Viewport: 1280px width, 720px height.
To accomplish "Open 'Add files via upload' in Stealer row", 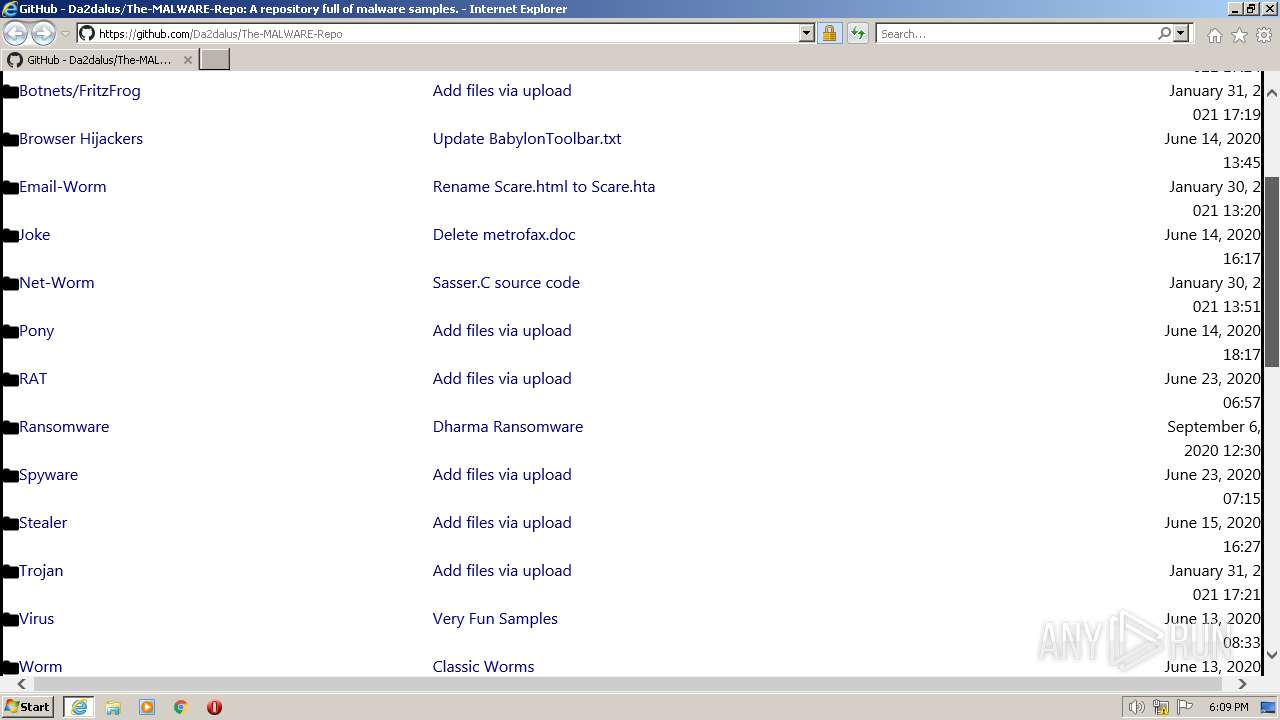I will (x=502, y=522).
